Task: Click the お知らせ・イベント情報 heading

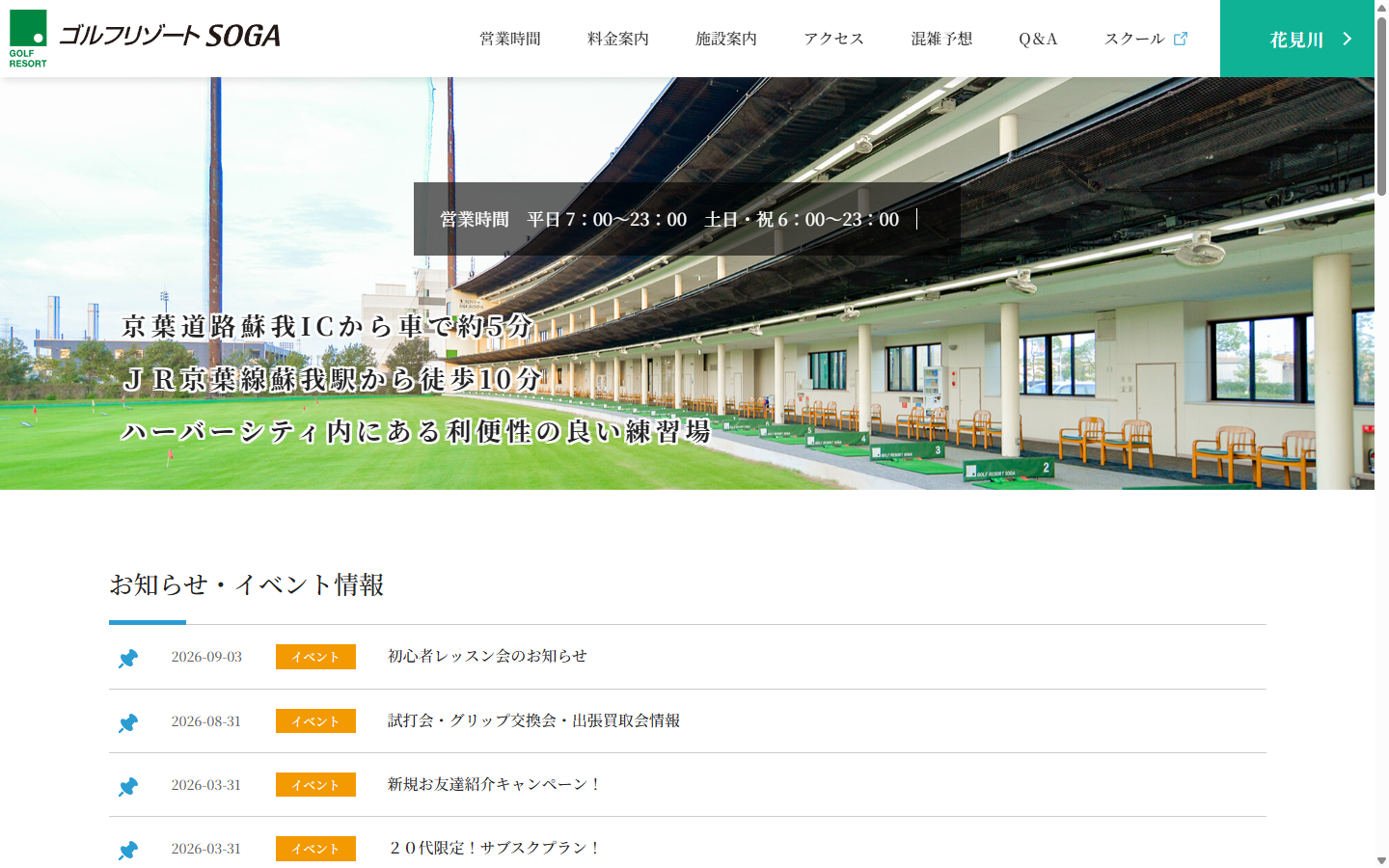Action: (x=247, y=584)
